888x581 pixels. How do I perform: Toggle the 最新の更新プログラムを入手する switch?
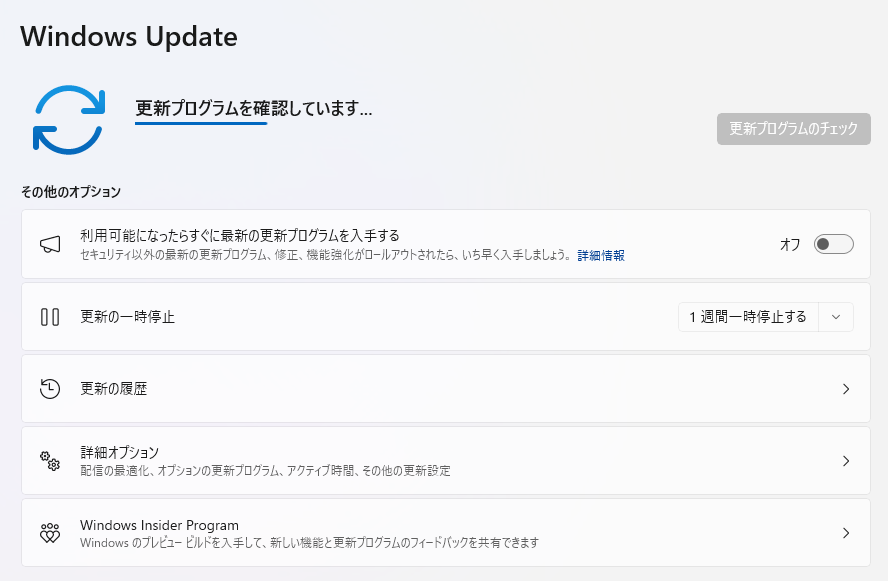tap(834, 244)
